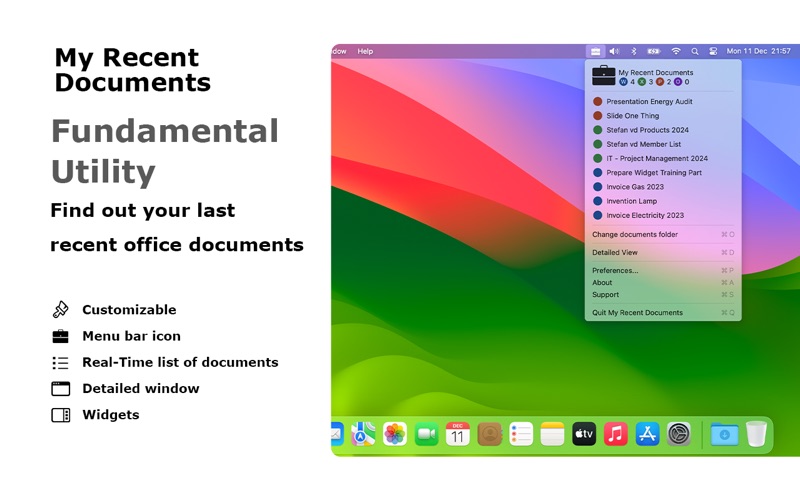Viewport: 800px width, 500px height.
Task: Open the Wi-Fi menu bar icon
Action: [x=676, y=51]
